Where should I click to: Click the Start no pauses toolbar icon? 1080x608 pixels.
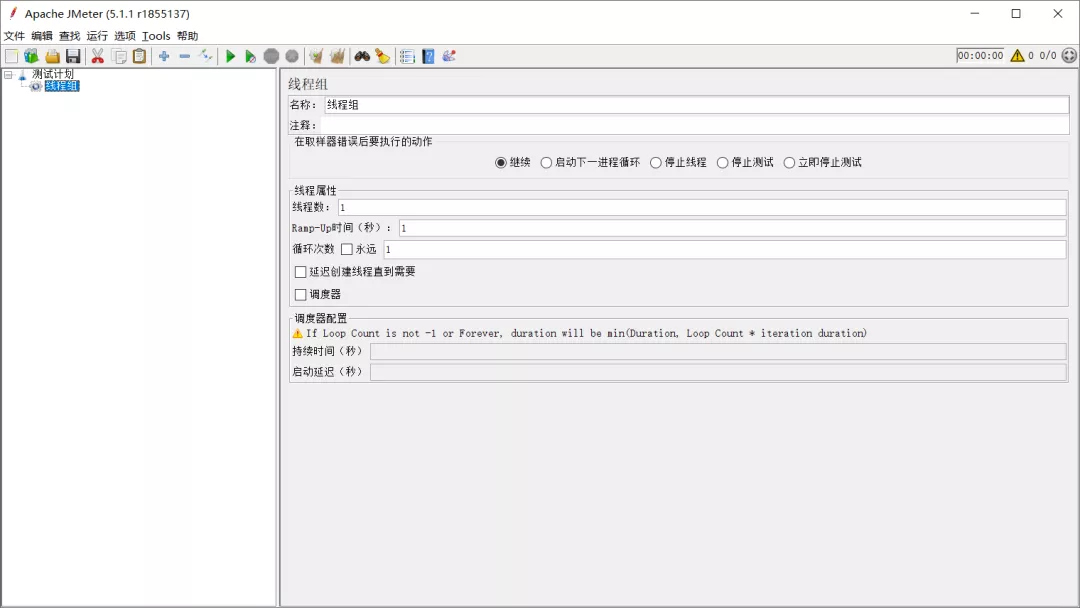click(x=251, y=55)
